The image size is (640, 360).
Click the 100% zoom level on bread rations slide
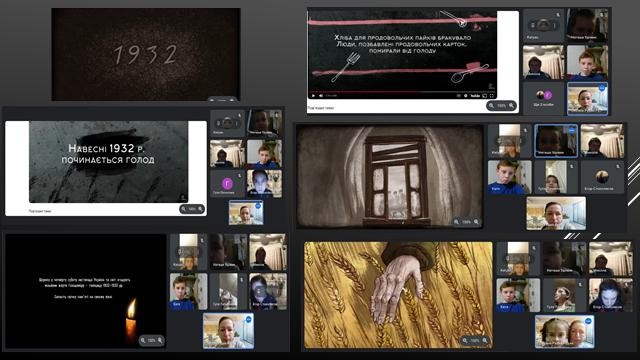pyautogui.click(x=502, y=106)
